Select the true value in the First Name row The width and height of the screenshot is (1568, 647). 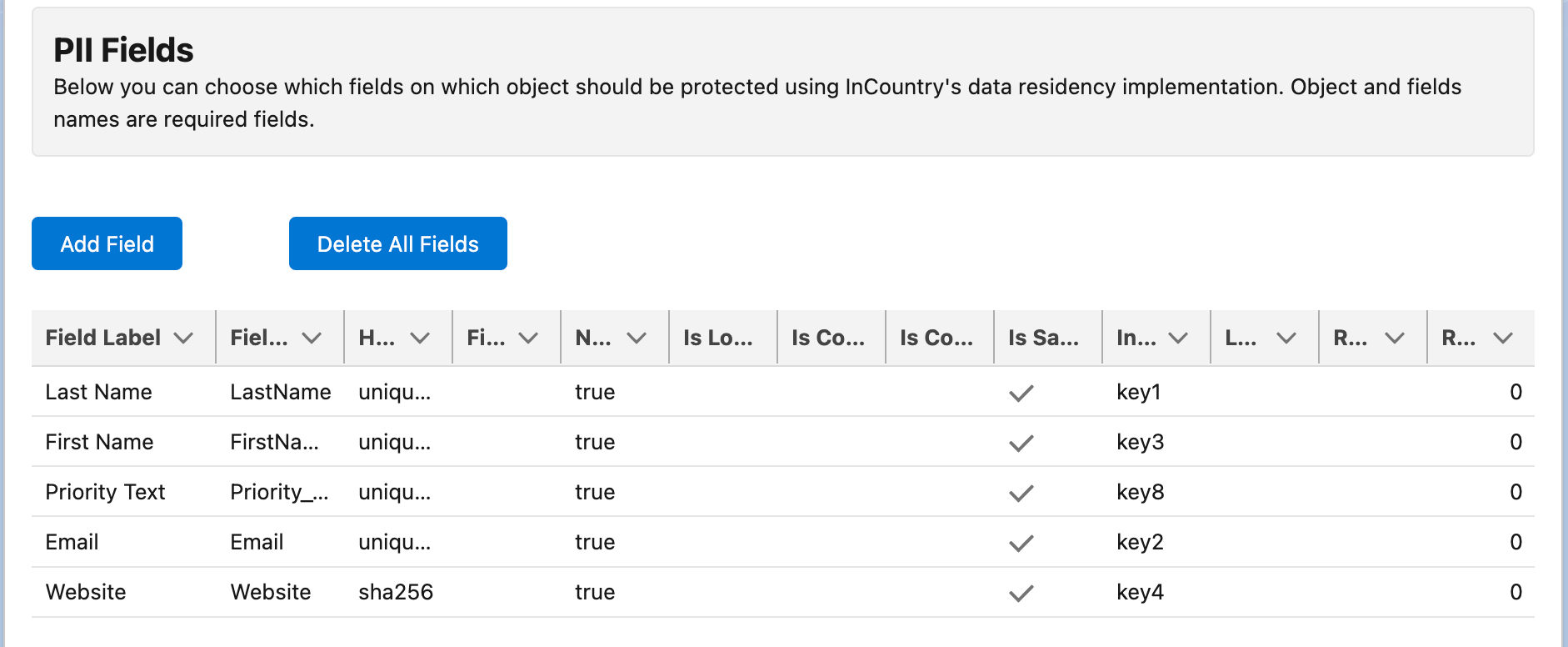tap(595, 442)
